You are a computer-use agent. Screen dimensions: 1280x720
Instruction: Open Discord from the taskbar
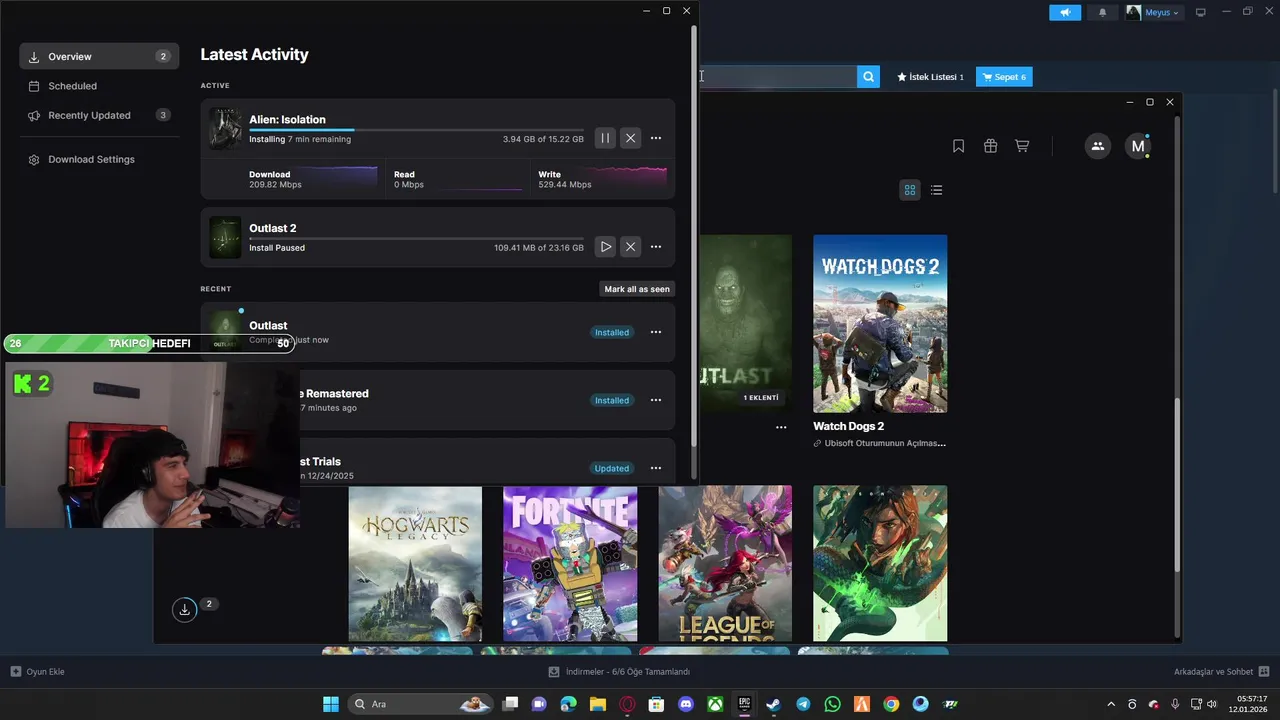pos(686,704)
